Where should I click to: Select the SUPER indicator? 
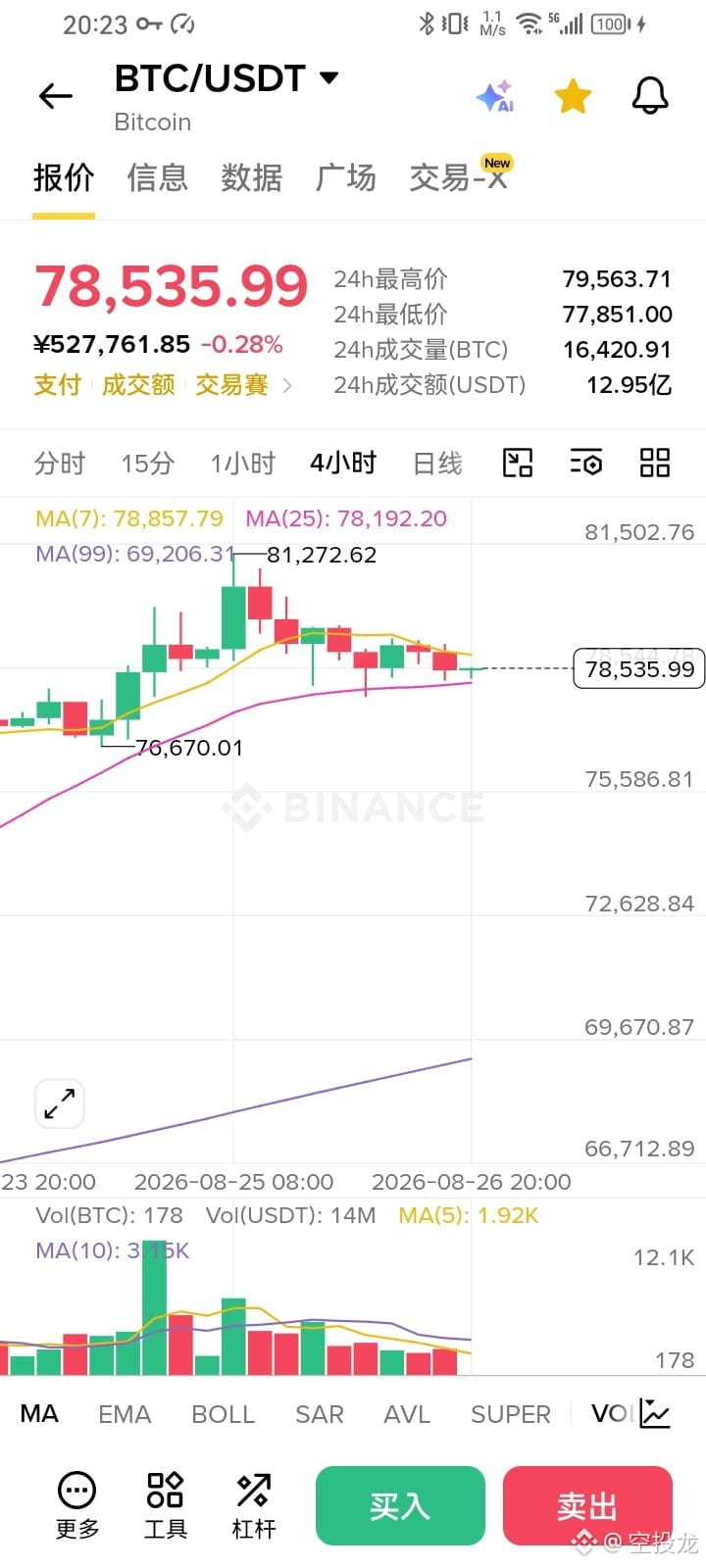tap(511, 1414)
